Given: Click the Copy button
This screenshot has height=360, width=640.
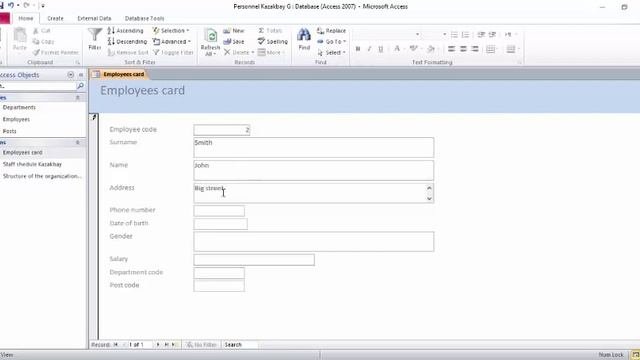Looking at the screenshot, I should [x=43, y=42].
